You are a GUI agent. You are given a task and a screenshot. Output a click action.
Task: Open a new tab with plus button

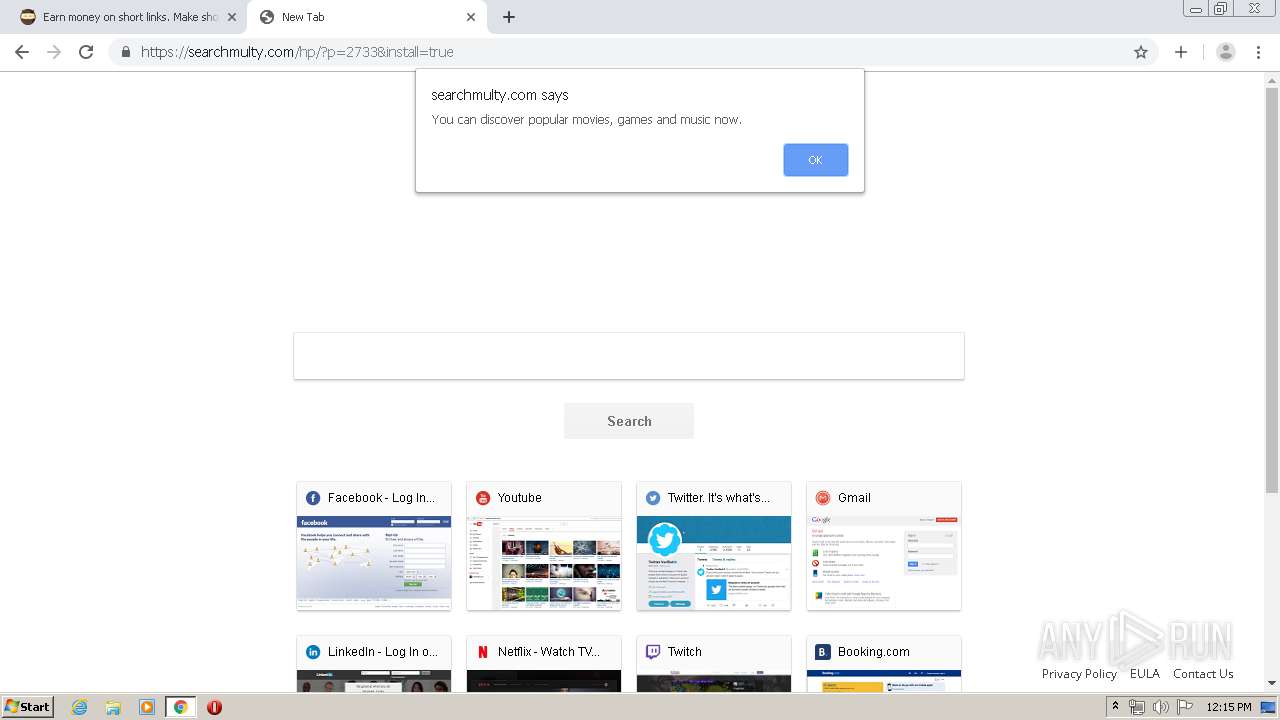pos(509,17)
